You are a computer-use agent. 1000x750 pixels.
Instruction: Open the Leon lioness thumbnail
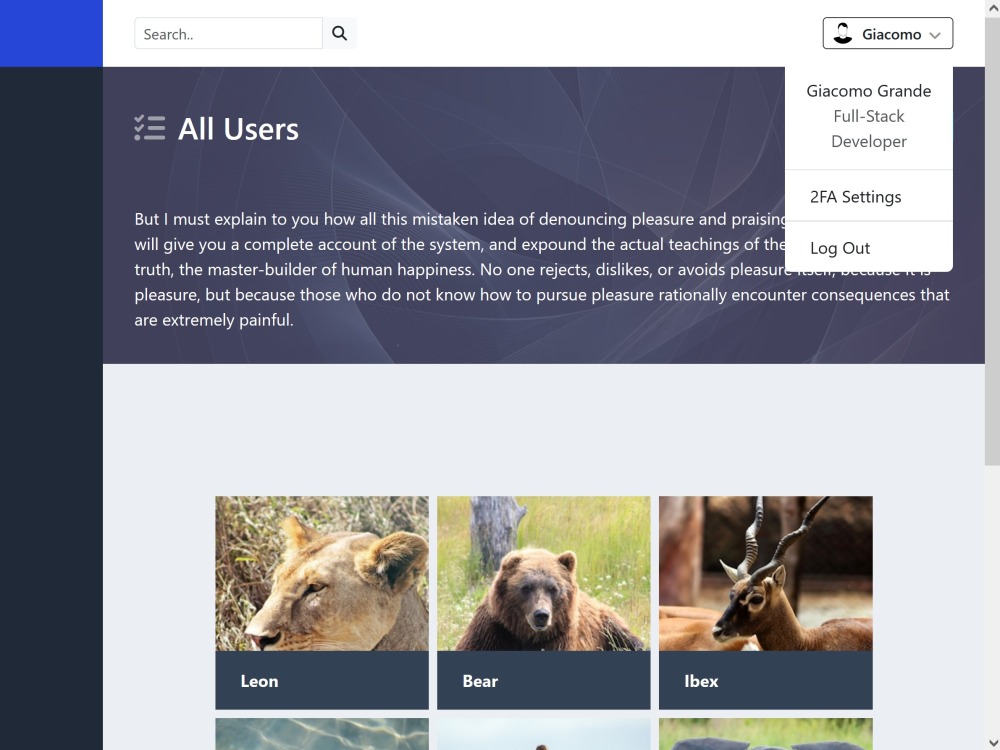click(322, 573)
